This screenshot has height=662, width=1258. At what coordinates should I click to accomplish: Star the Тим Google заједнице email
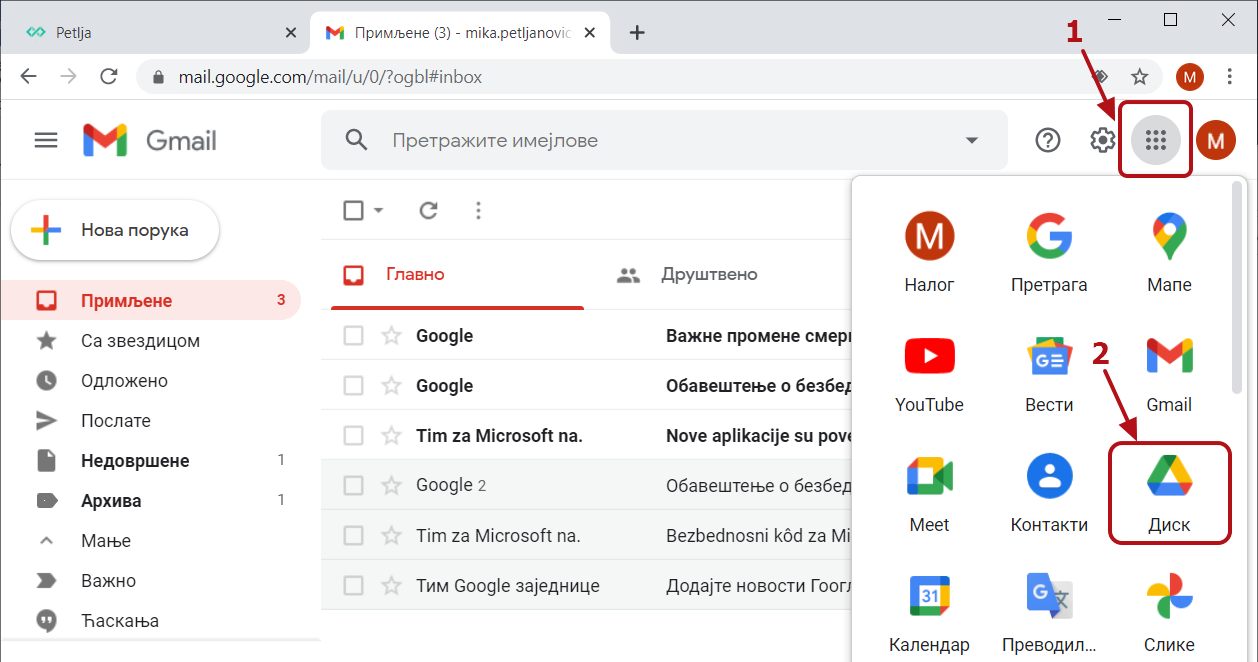(391, 586)
